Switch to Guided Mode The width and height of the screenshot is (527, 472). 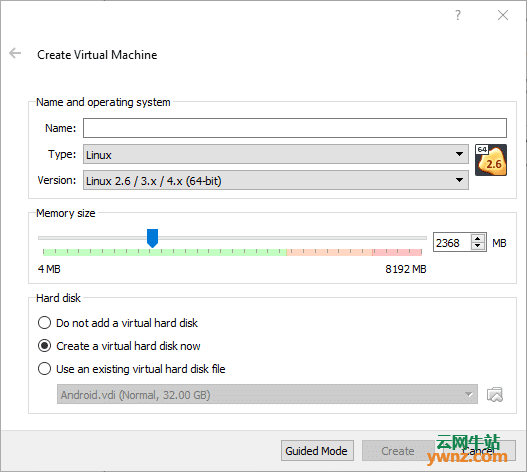pyautogui.click(x=317, y=451)
